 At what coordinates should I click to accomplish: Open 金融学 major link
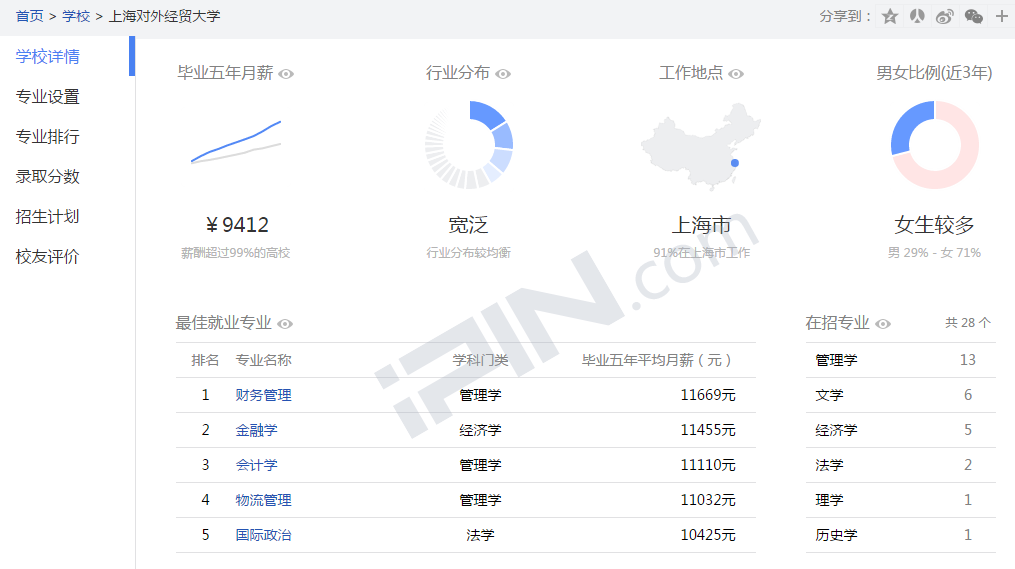[x=256, y=430]
